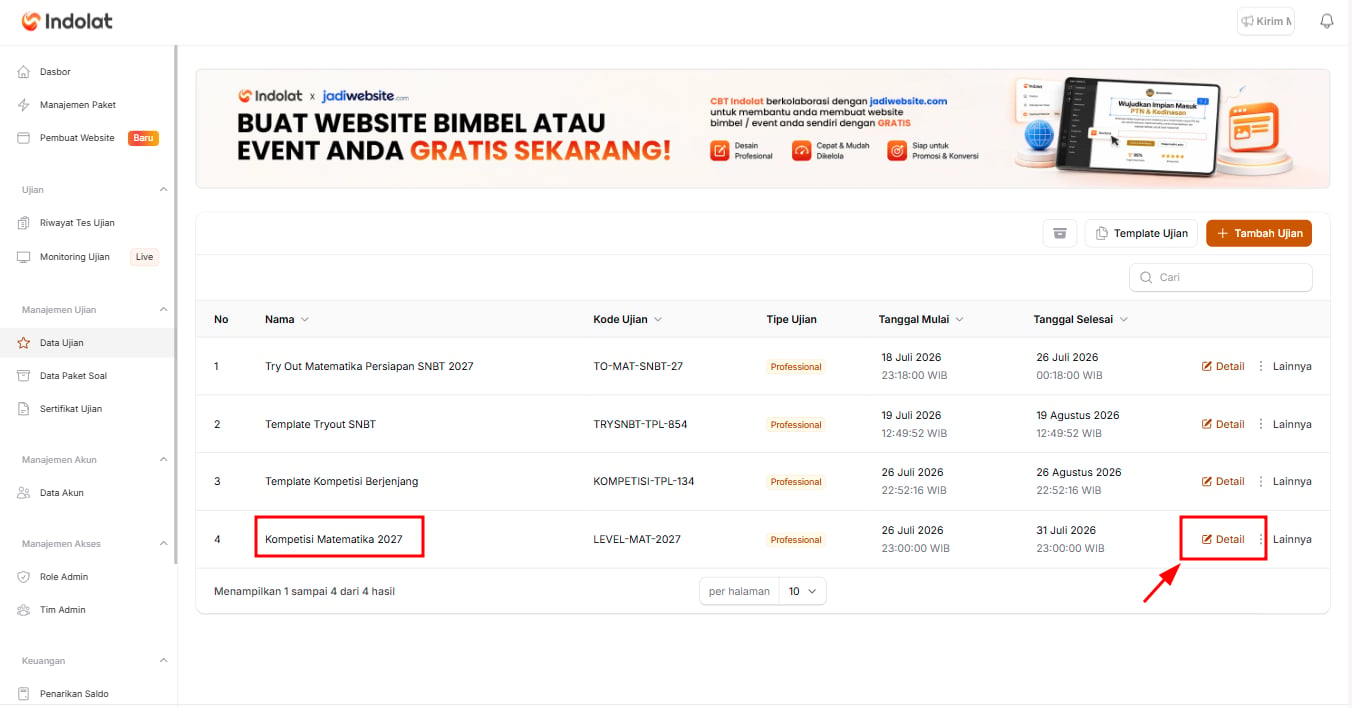Sort table by Nama column
This screenshot has height=708, width=1352.
click(x=287, y=319)
